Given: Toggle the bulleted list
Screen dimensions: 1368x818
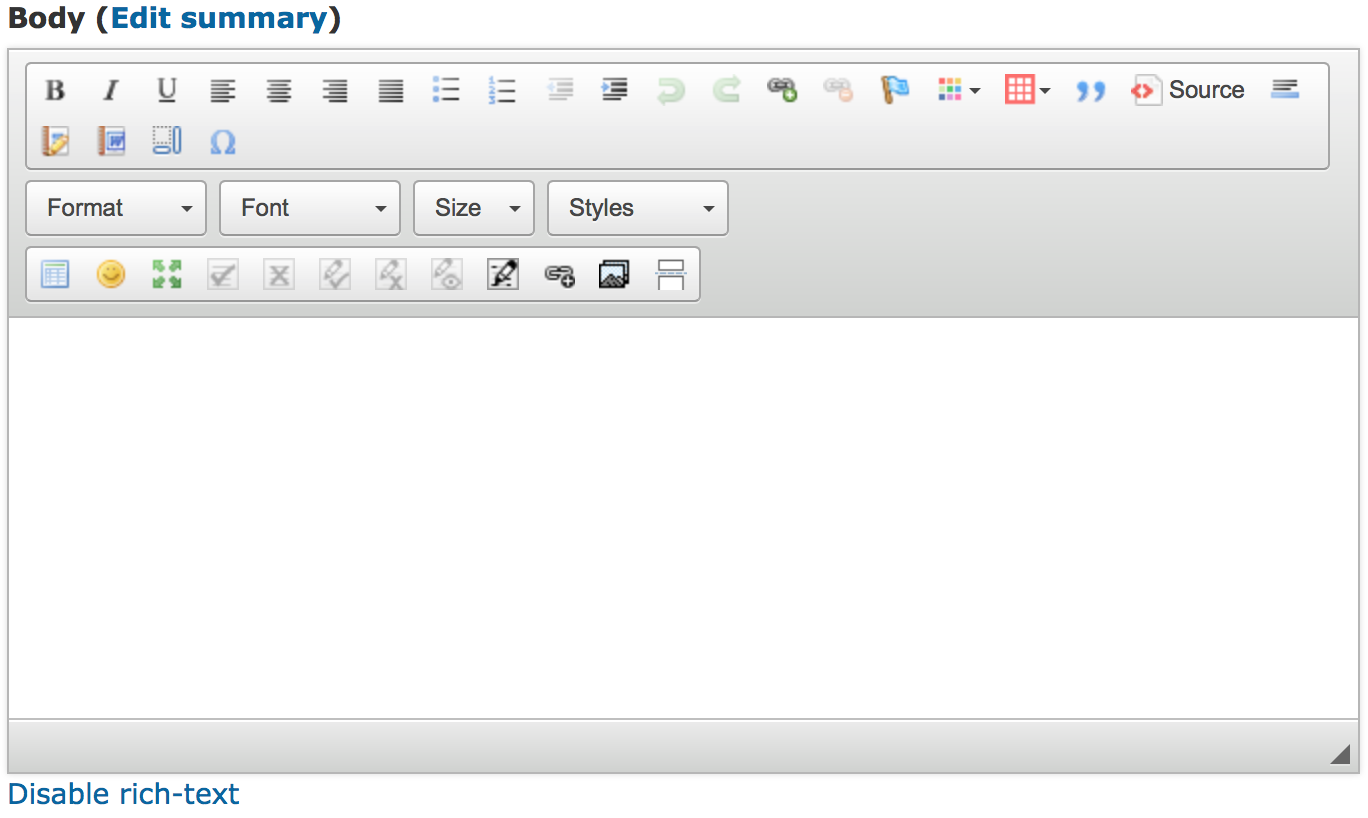Looking at the screenshot, I should pos(446,90).
